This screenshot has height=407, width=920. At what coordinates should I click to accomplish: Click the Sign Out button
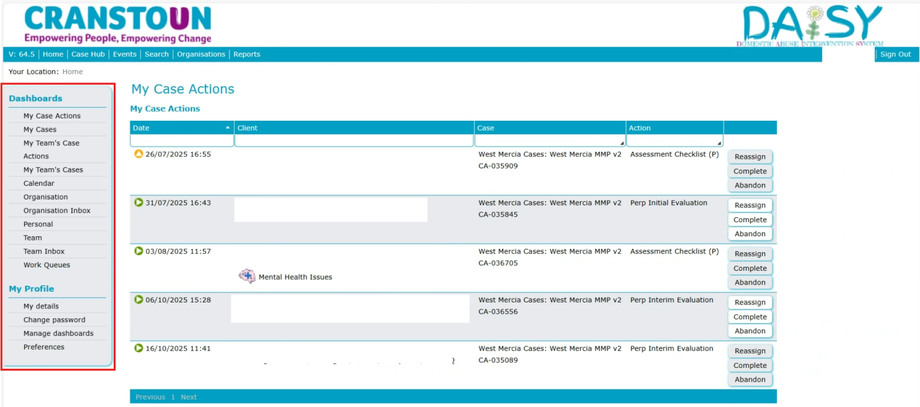895,55
